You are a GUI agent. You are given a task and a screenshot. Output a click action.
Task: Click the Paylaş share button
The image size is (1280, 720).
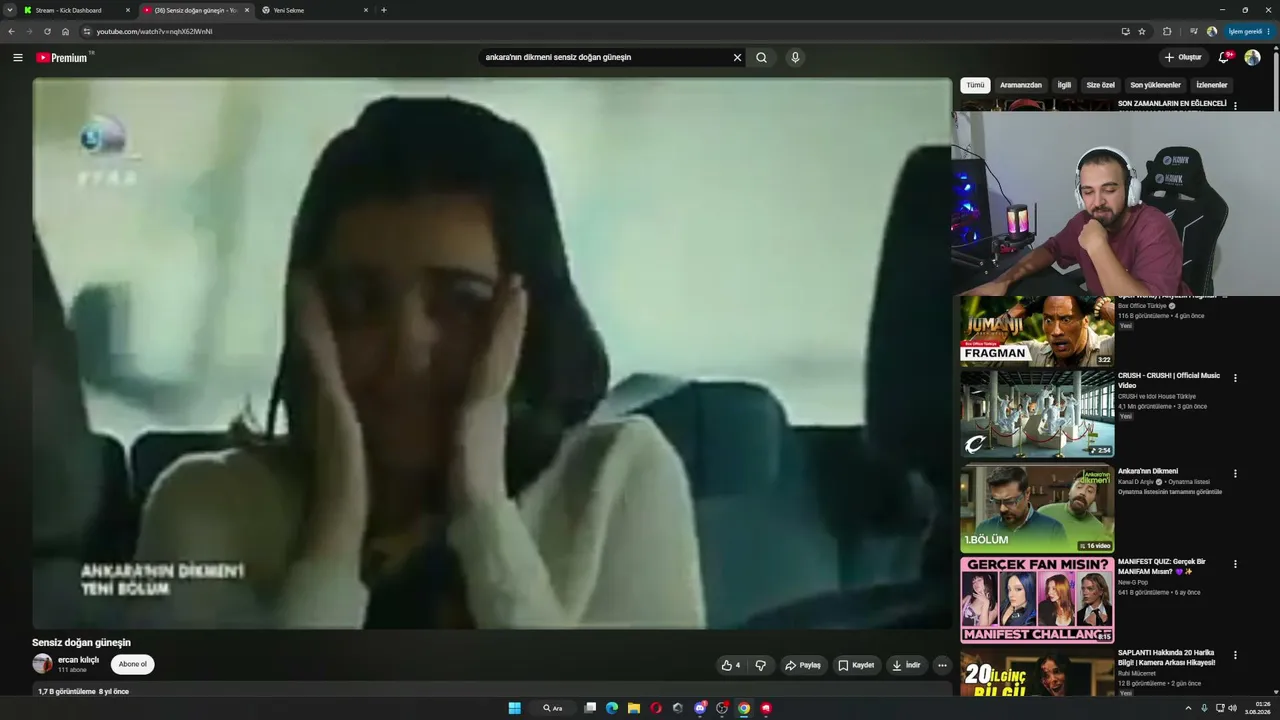803,665
